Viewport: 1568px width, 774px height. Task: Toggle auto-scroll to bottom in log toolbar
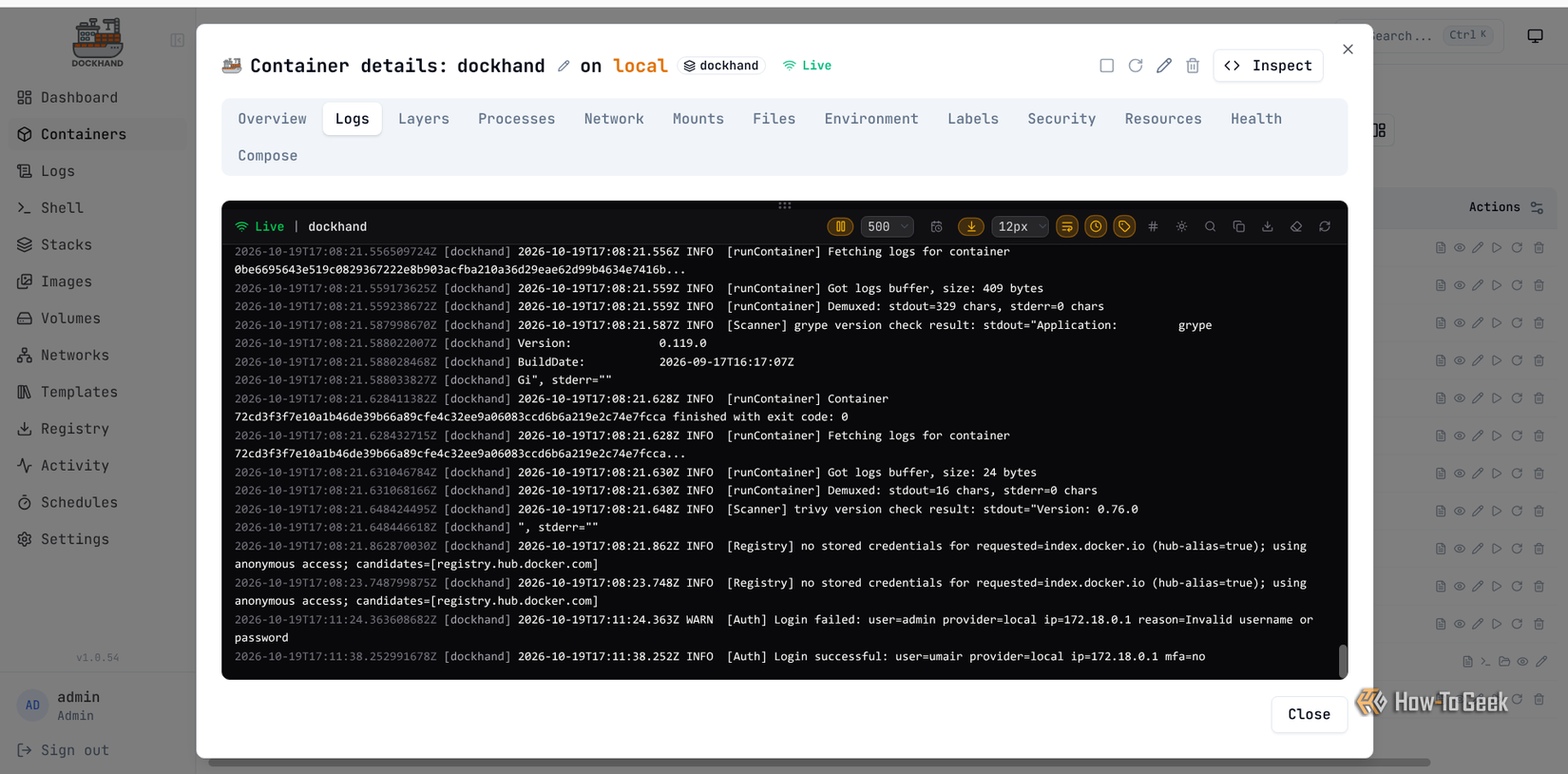click(x=971, y=226)
